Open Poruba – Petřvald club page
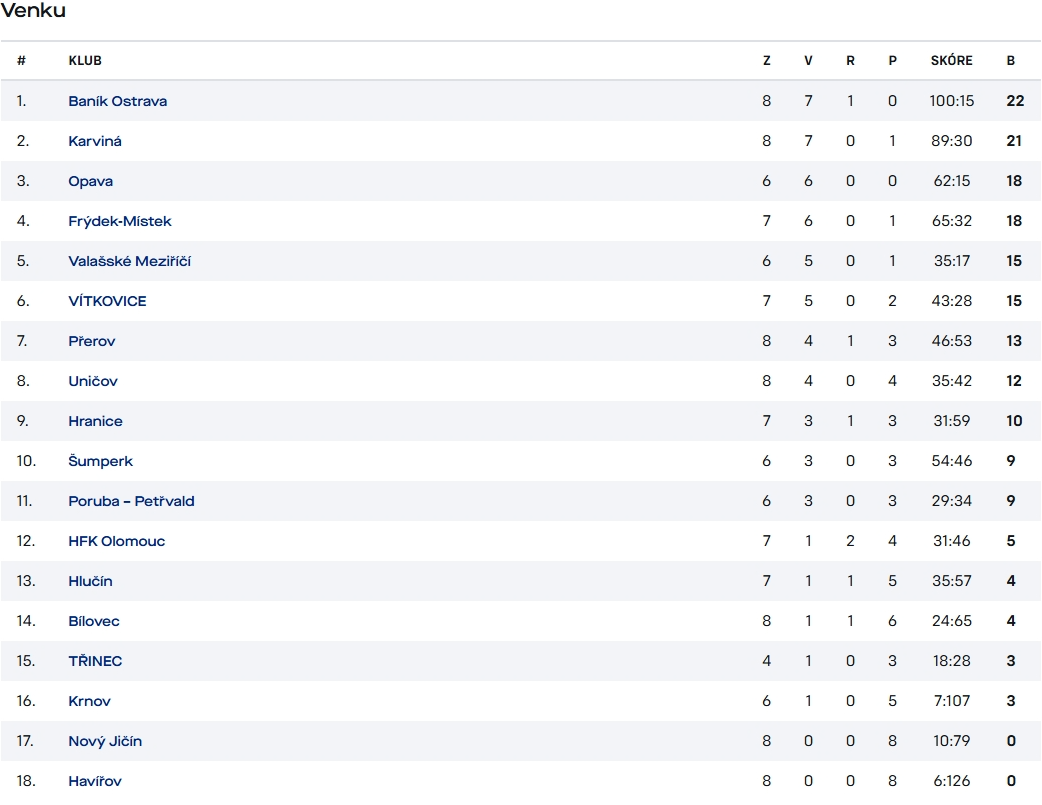The height and width of the screenshot is (805, 1042). [131, 501]
